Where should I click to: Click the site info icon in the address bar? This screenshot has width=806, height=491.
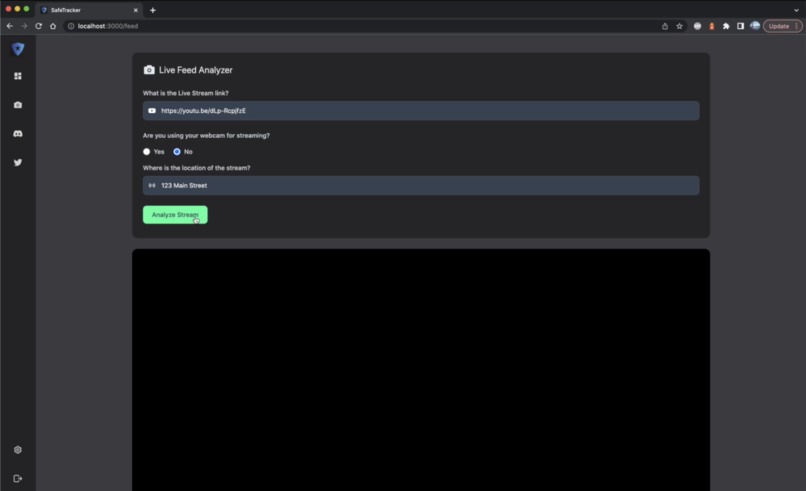[71, 26]
